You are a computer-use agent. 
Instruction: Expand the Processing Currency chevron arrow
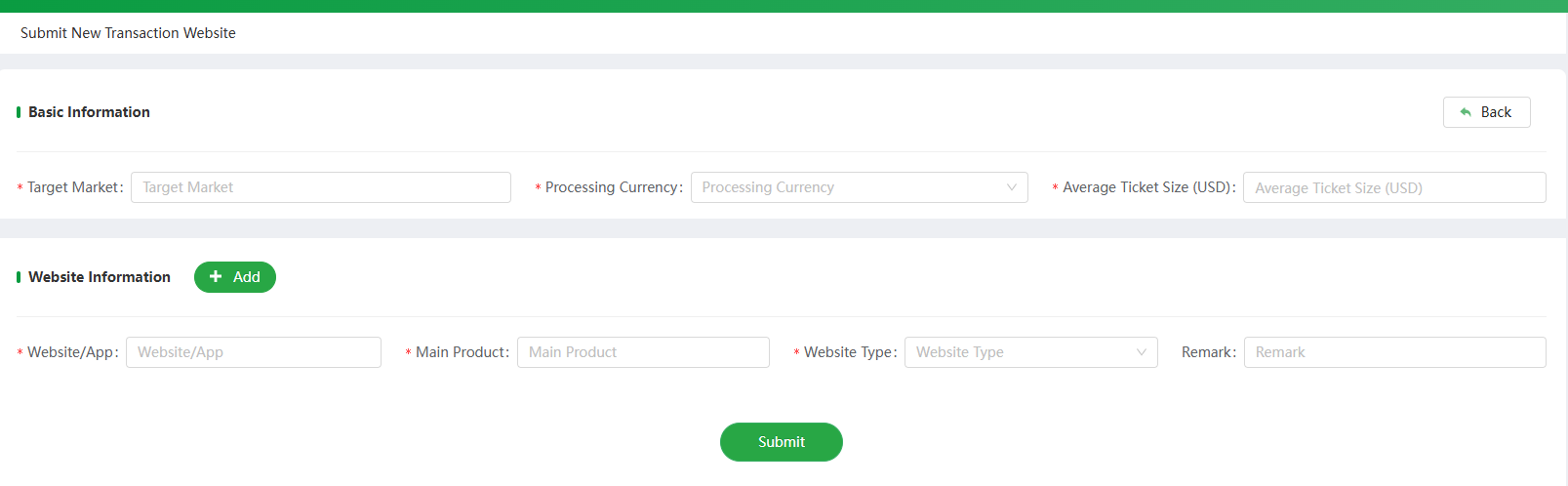tap(1012, 187)
